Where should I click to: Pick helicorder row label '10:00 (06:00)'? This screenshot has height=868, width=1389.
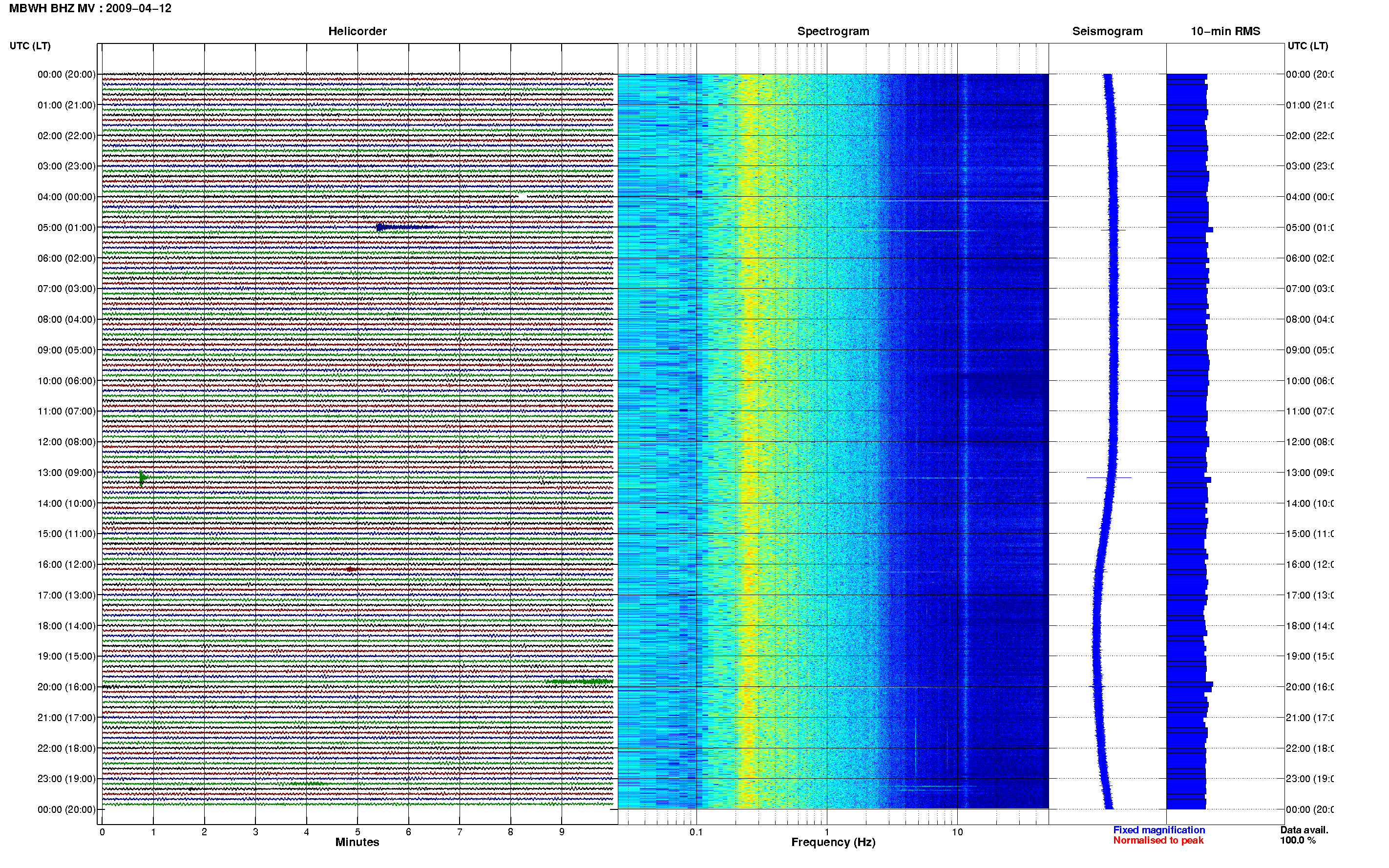[x=66, y=381]
